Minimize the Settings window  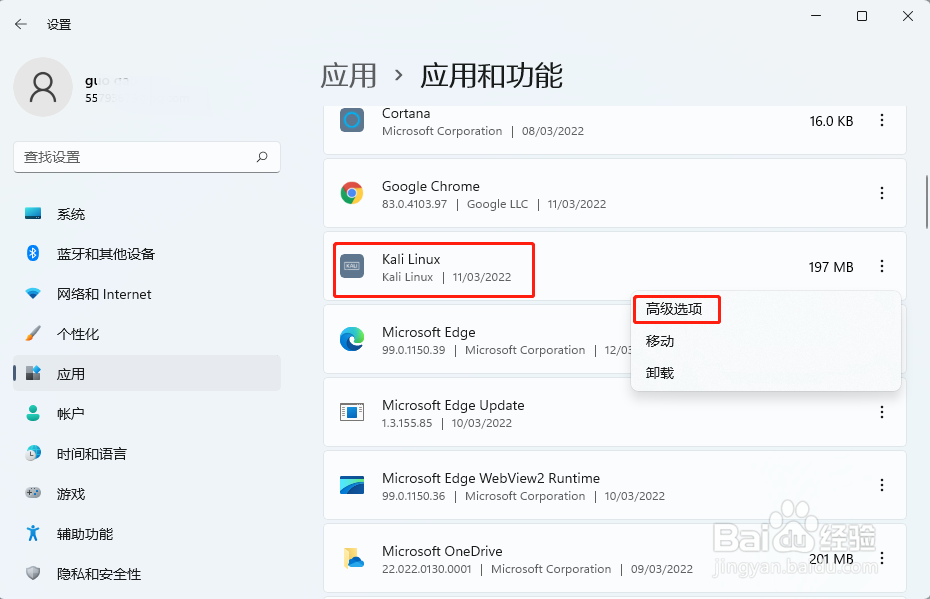tap(816, 16)
